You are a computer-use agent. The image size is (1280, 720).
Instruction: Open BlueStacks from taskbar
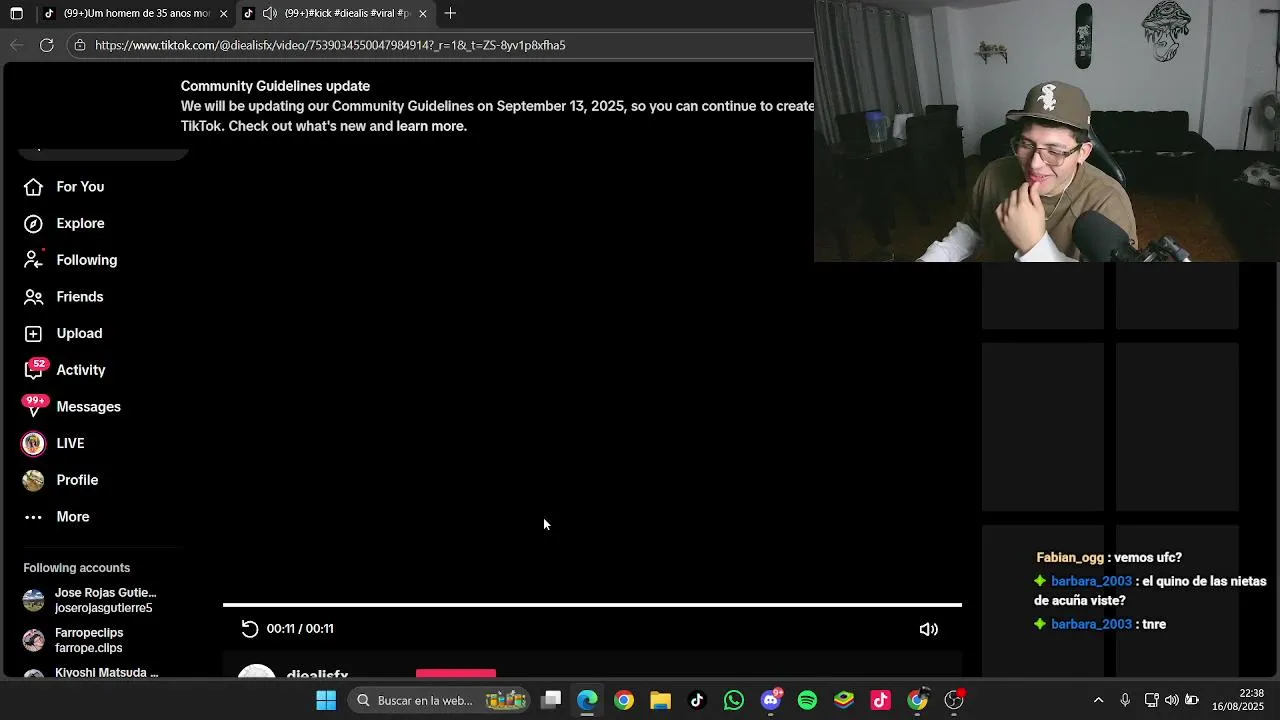(844, 700)
